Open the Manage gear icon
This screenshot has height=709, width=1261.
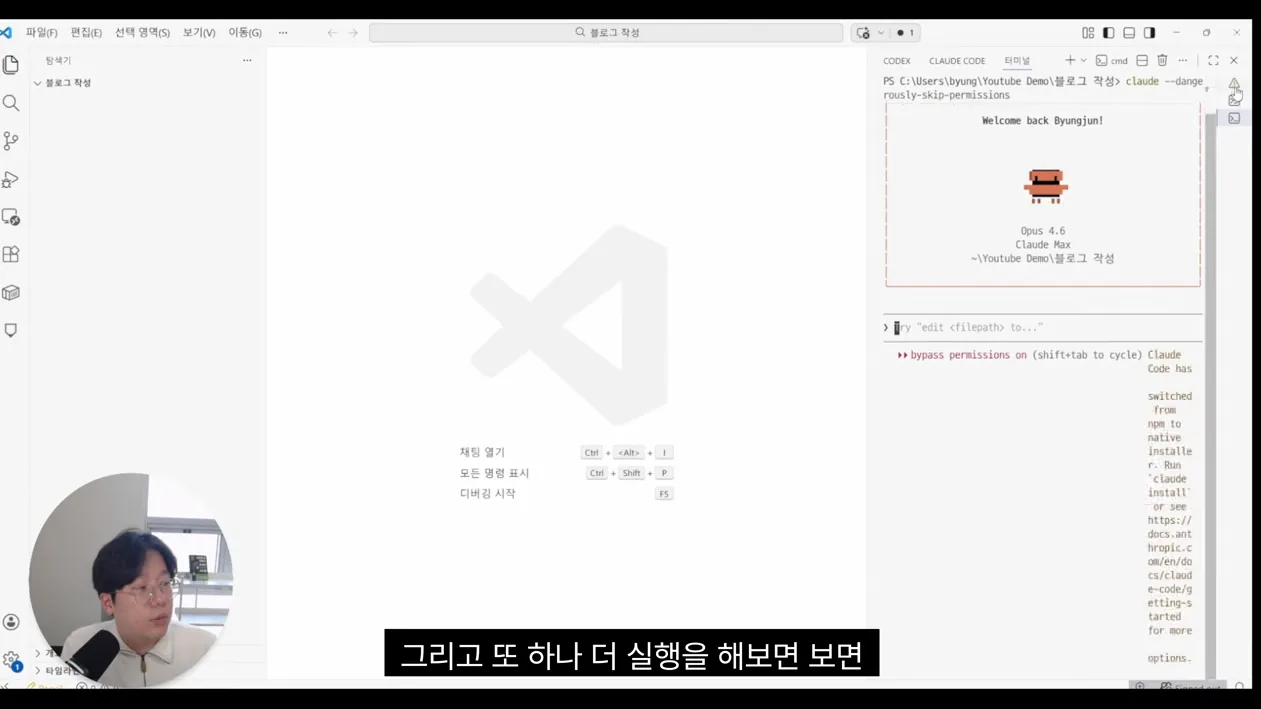pos(11,660)
